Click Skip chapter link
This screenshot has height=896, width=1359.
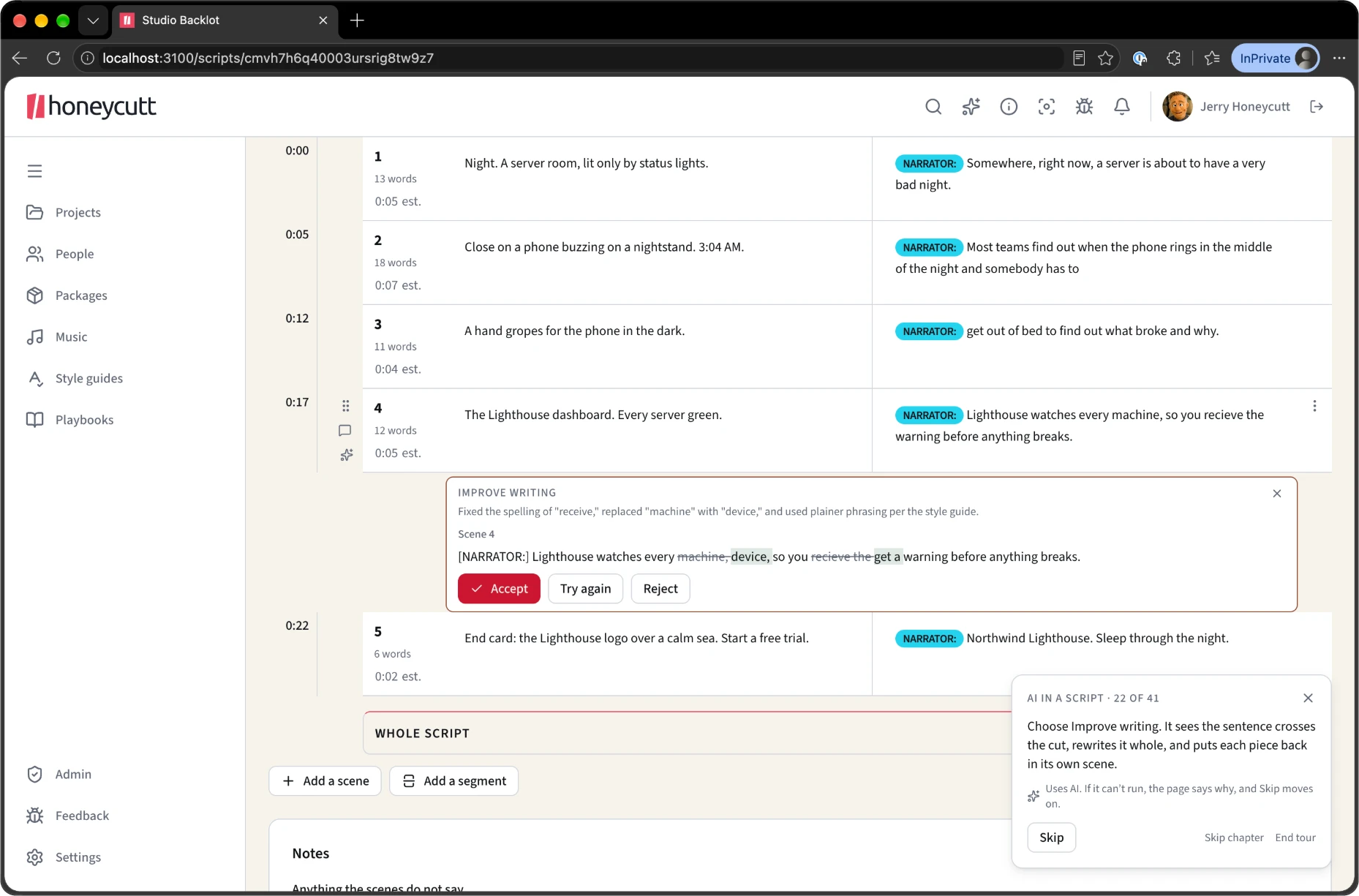coord(1234,837)
